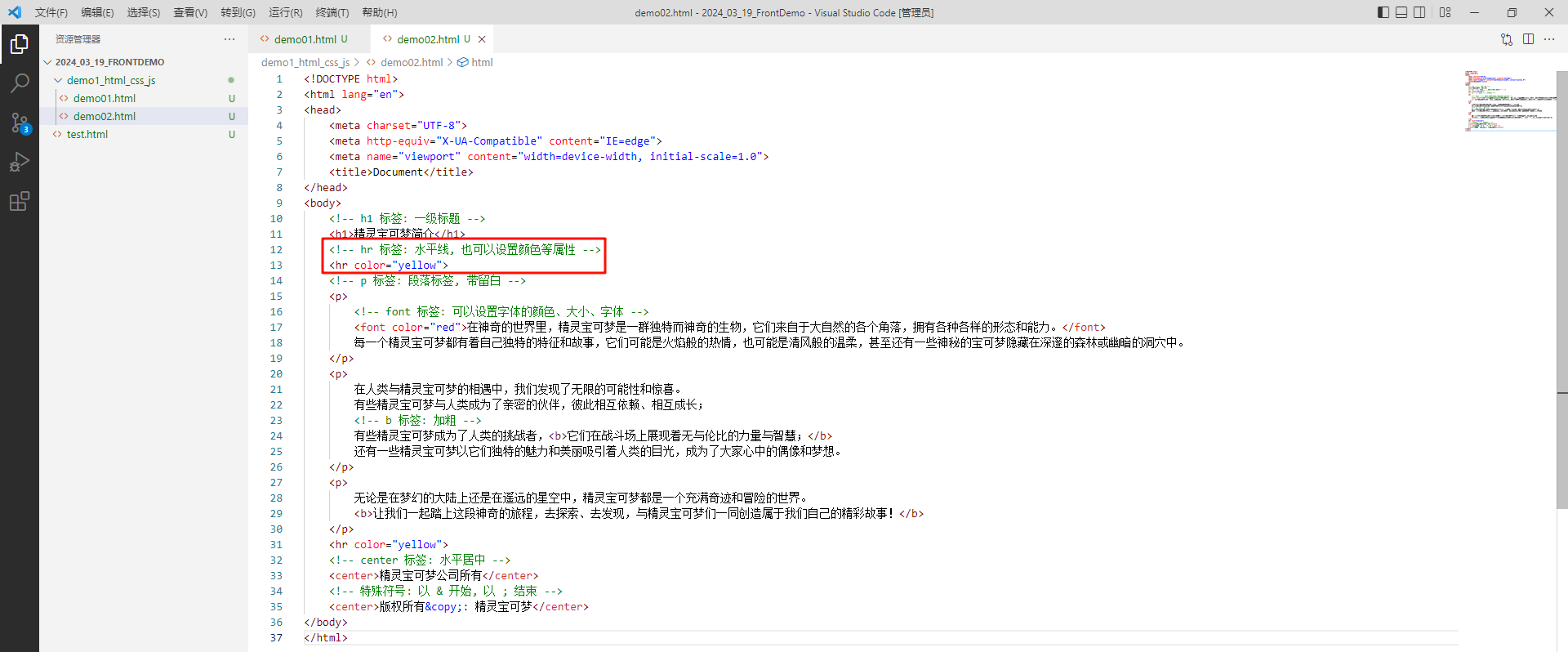Click the <html lang="en"> line
The height and width of the screenshot is (652, 1568).
click(354, 95)
